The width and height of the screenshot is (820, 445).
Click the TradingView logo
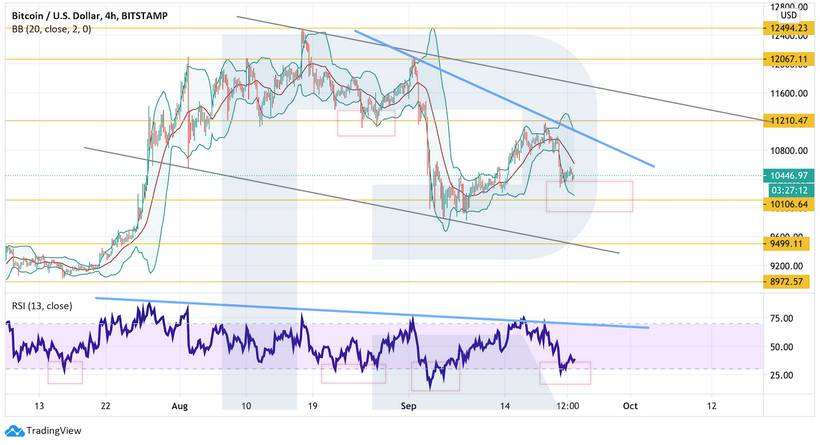pyautogui.click(x=15, y=431)
